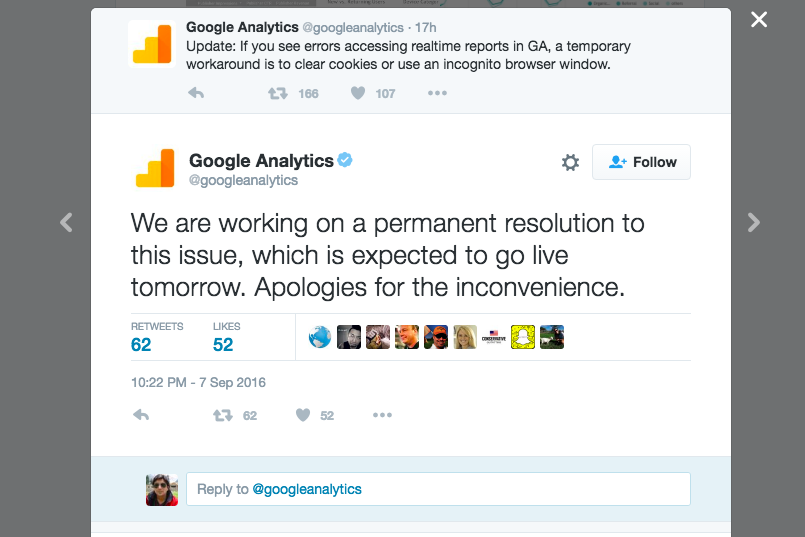The height and width of the screenshot is (537, 805).
Task: Type in the Reply to @googleanalytics field
Action: coord(438,489)
